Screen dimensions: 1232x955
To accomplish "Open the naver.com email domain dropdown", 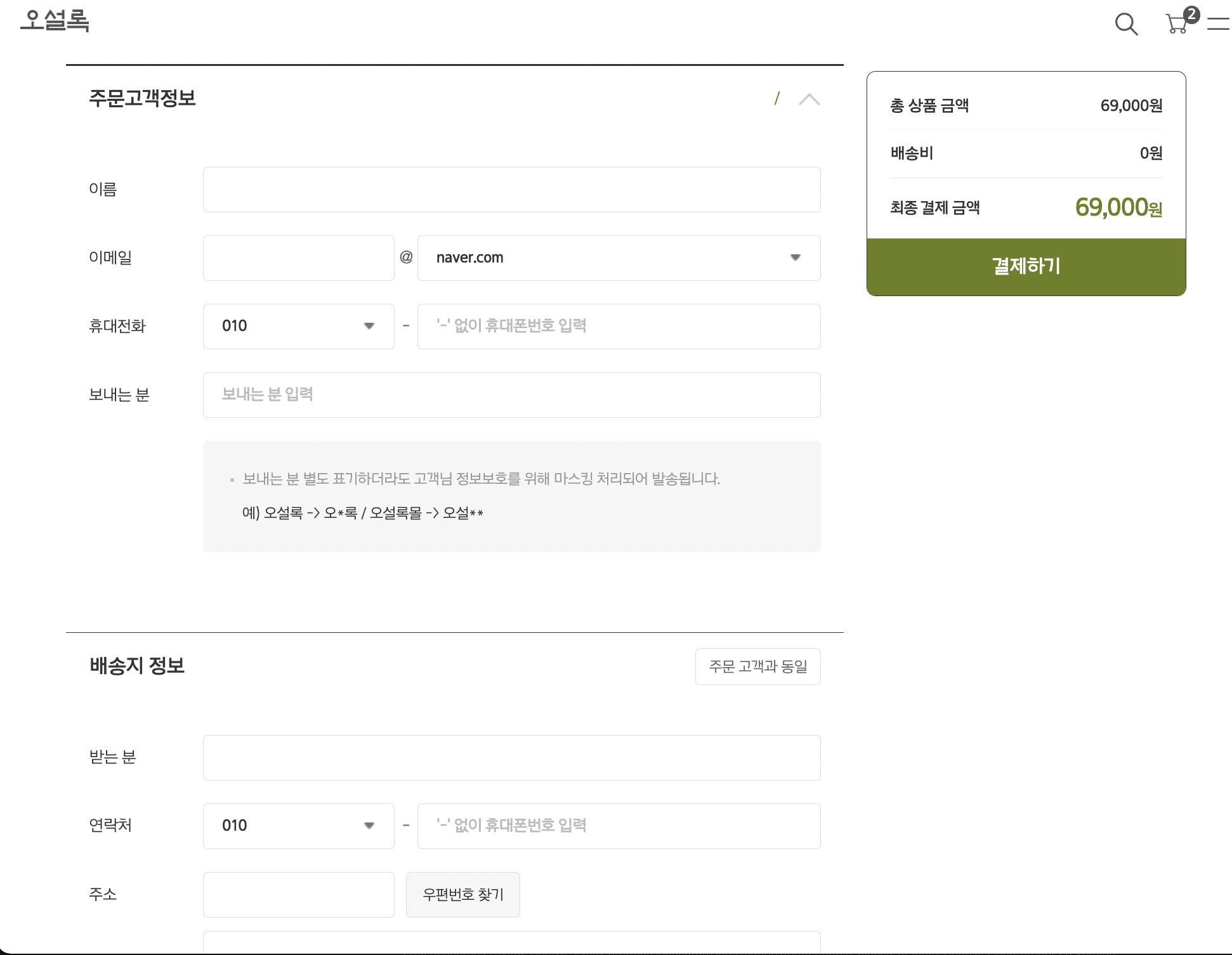I will [x=619, y=258].
